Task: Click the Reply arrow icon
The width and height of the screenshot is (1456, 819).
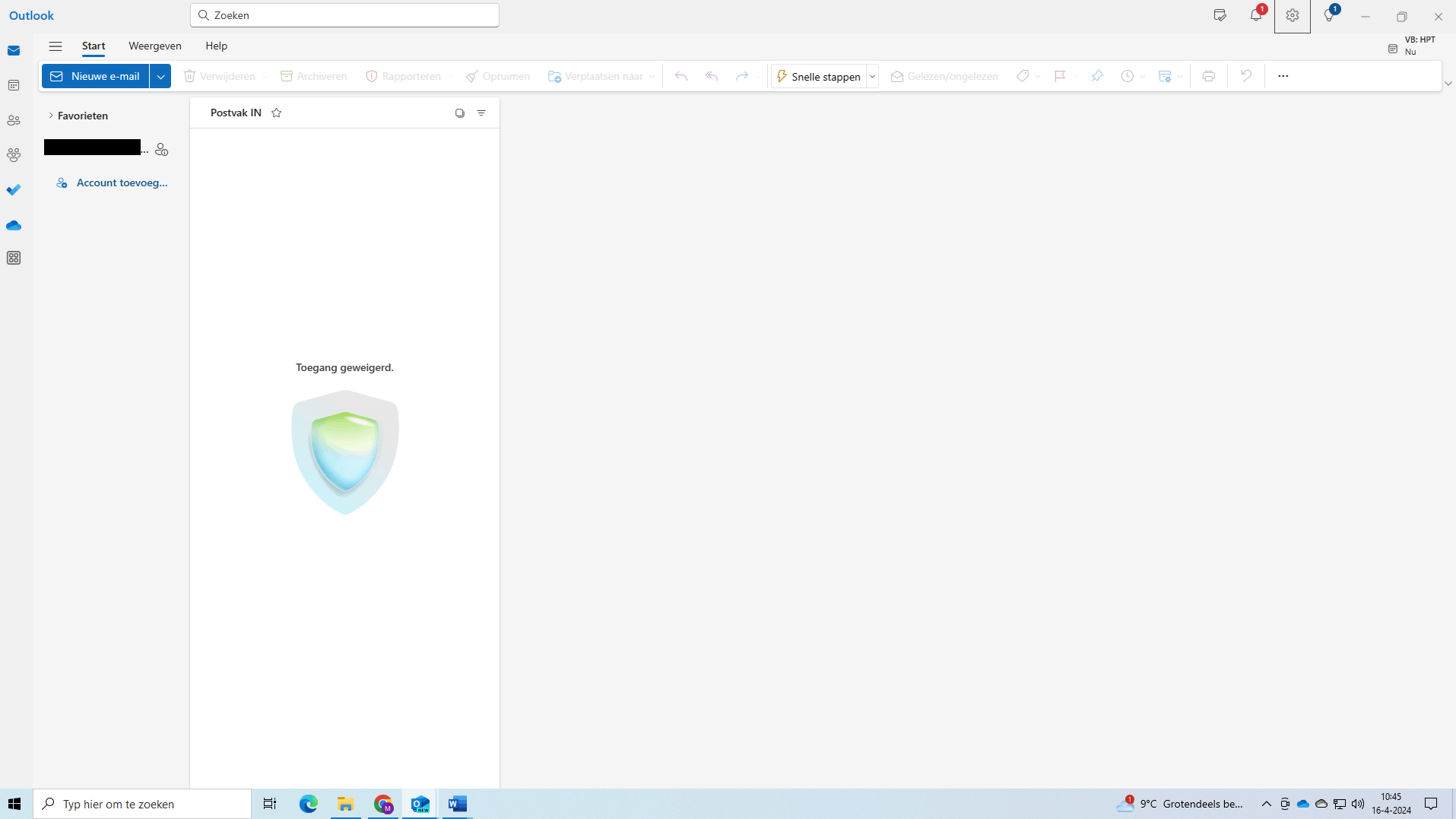Action: point(681,76)
